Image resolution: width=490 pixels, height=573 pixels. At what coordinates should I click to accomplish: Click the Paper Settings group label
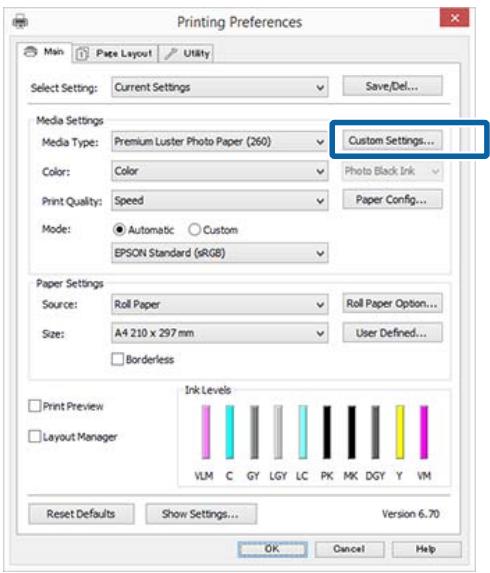click(70, 284)
